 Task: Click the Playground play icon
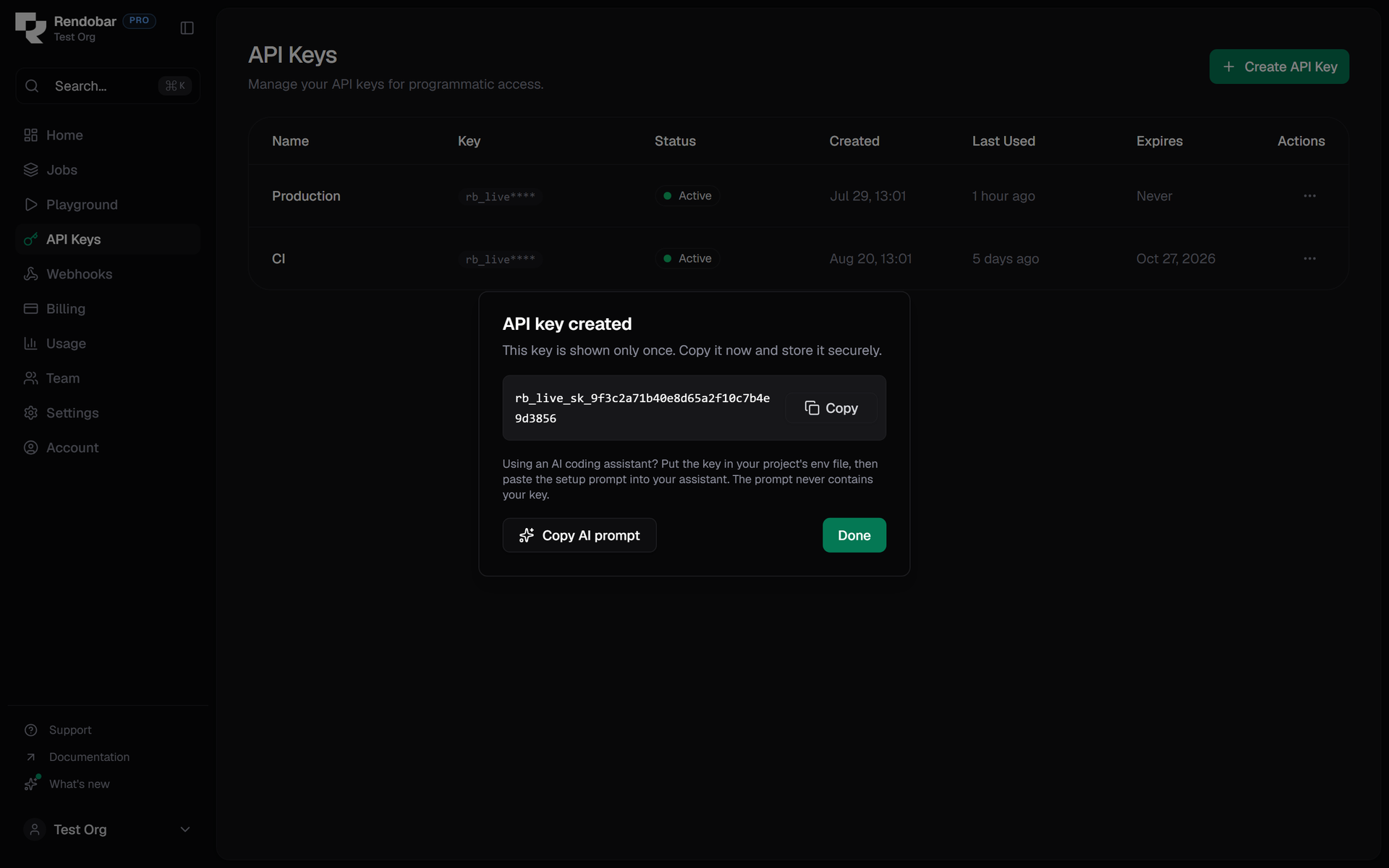[x=30, y=205]
